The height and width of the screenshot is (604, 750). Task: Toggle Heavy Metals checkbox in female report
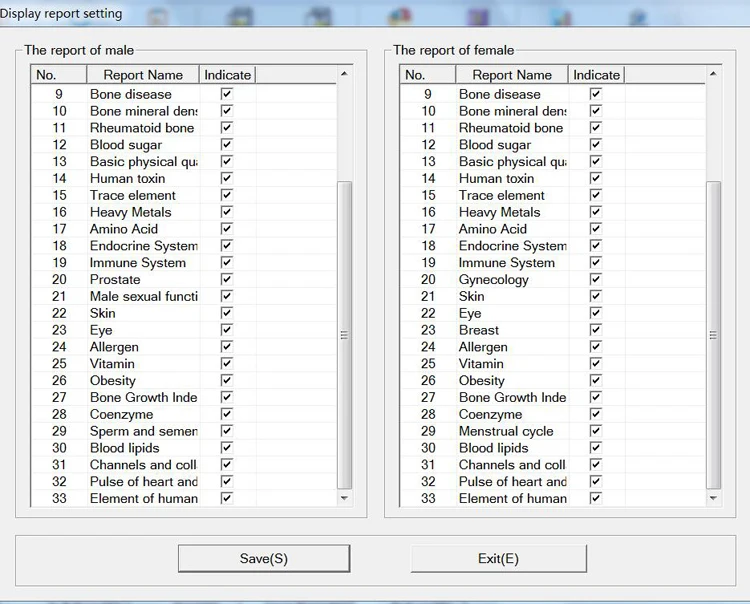click(x=596, y=212)
